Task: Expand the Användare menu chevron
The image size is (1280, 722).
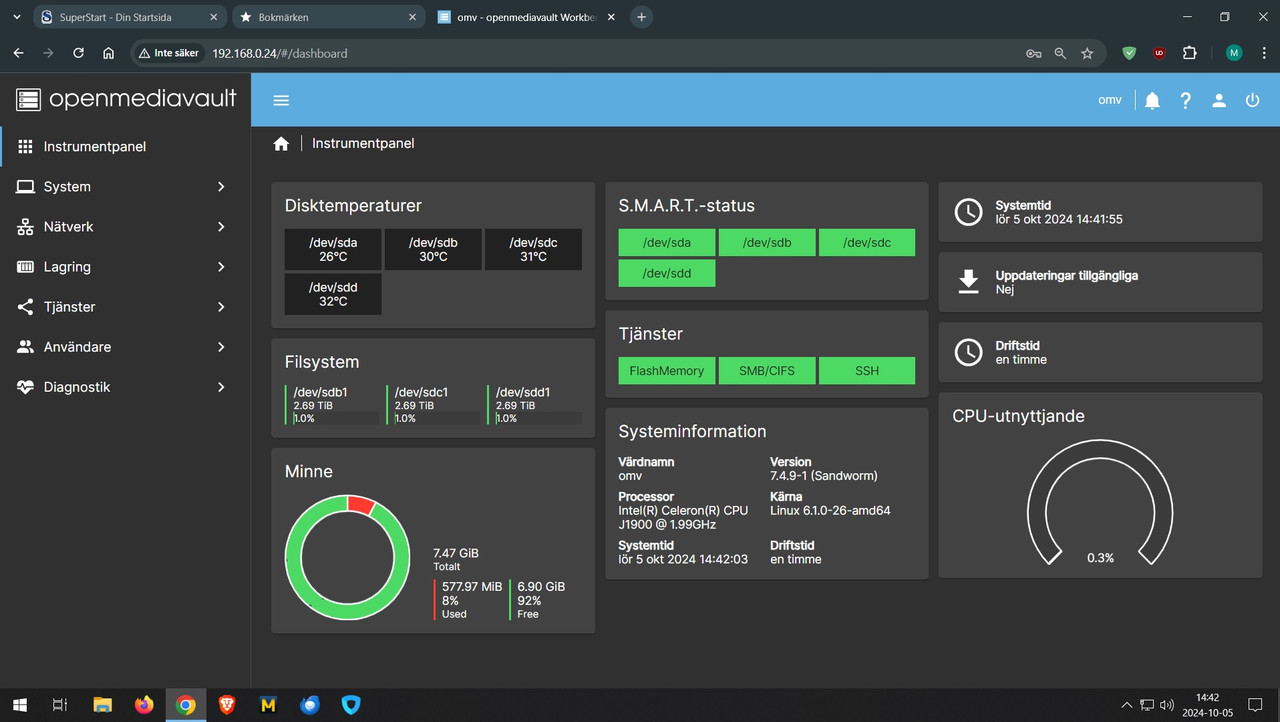Action: 221,346
